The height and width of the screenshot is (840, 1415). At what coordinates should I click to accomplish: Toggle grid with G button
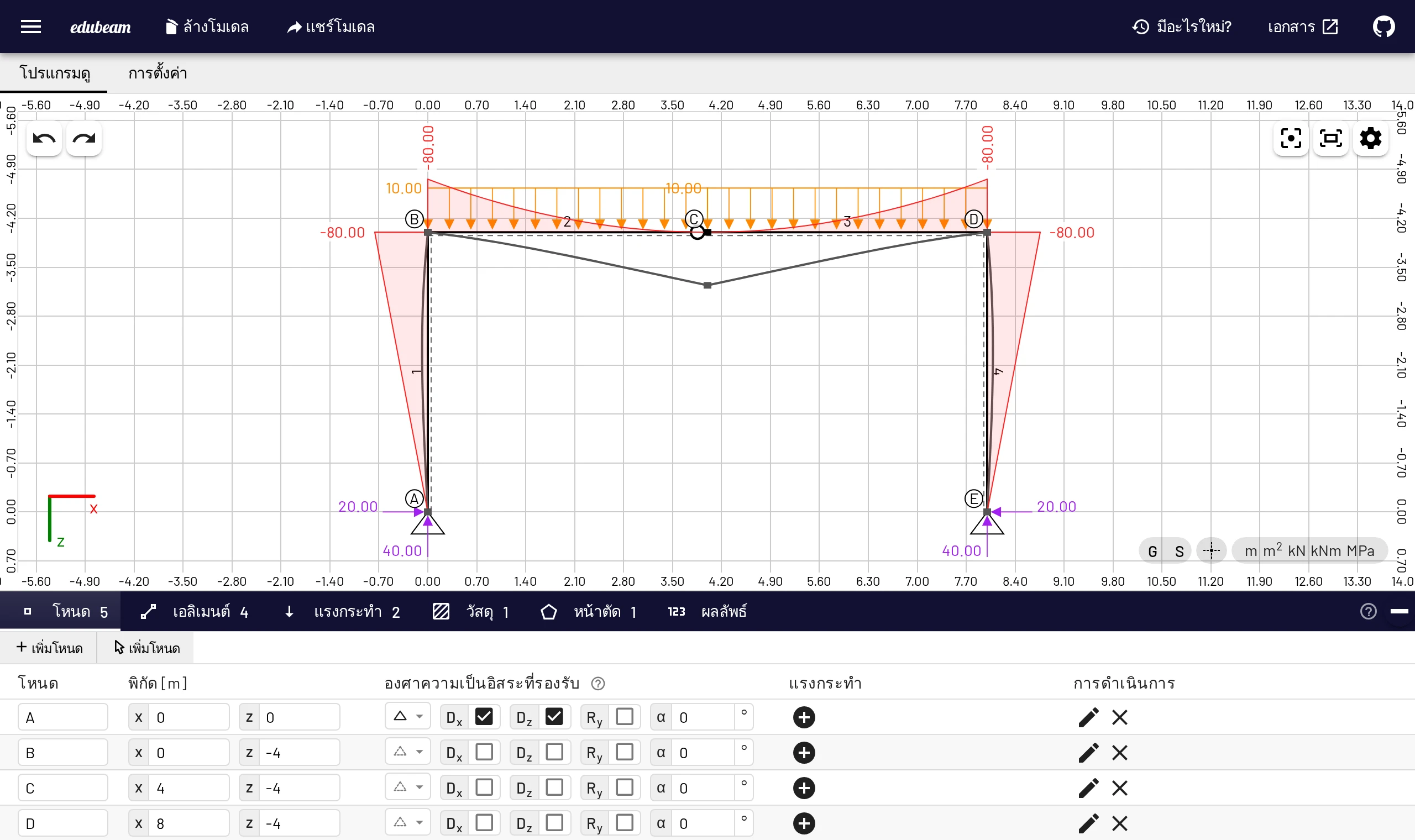(1152, 552)
